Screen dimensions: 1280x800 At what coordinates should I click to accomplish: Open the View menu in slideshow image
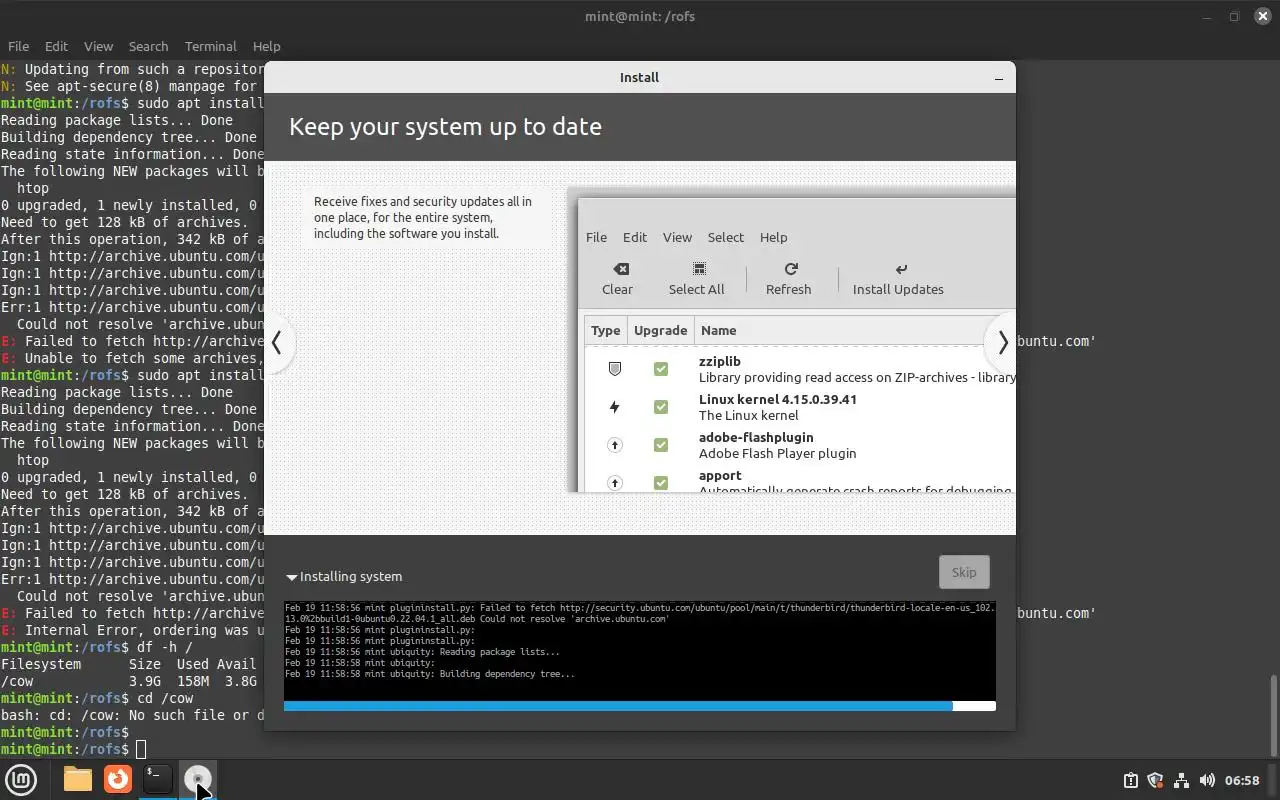coord(677,237)
